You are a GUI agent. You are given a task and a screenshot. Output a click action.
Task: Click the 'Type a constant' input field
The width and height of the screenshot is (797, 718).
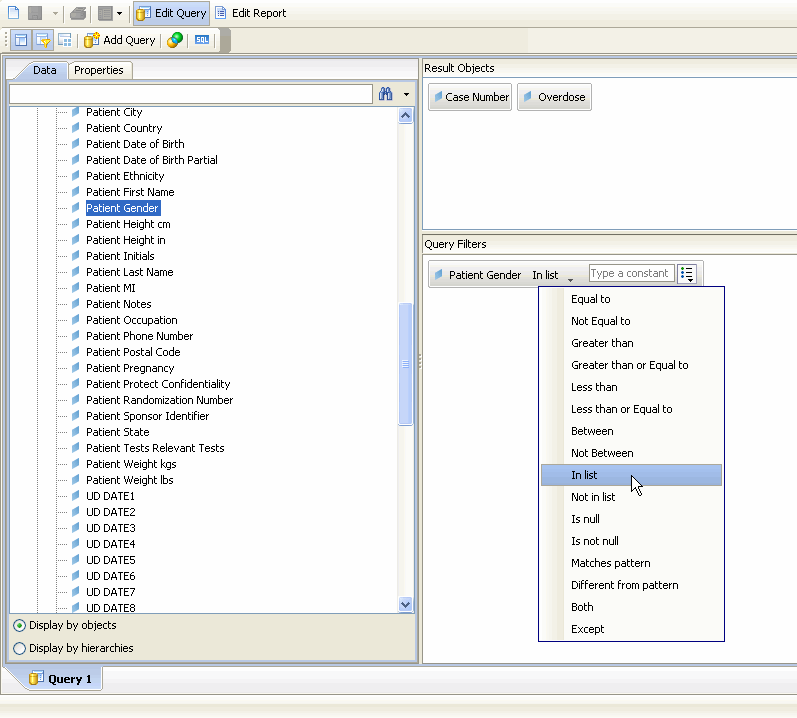[x=630, y=273]
